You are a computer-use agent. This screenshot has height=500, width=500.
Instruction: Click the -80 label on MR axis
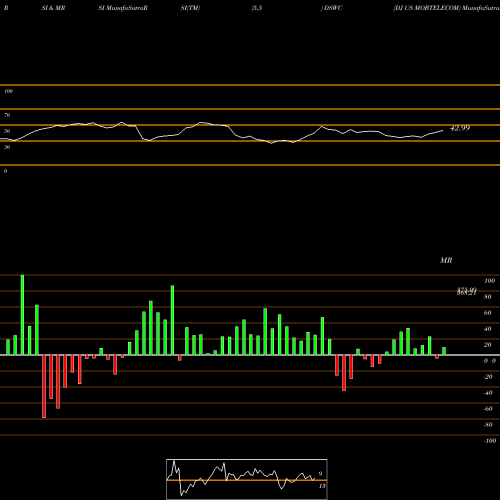(488, 425)
